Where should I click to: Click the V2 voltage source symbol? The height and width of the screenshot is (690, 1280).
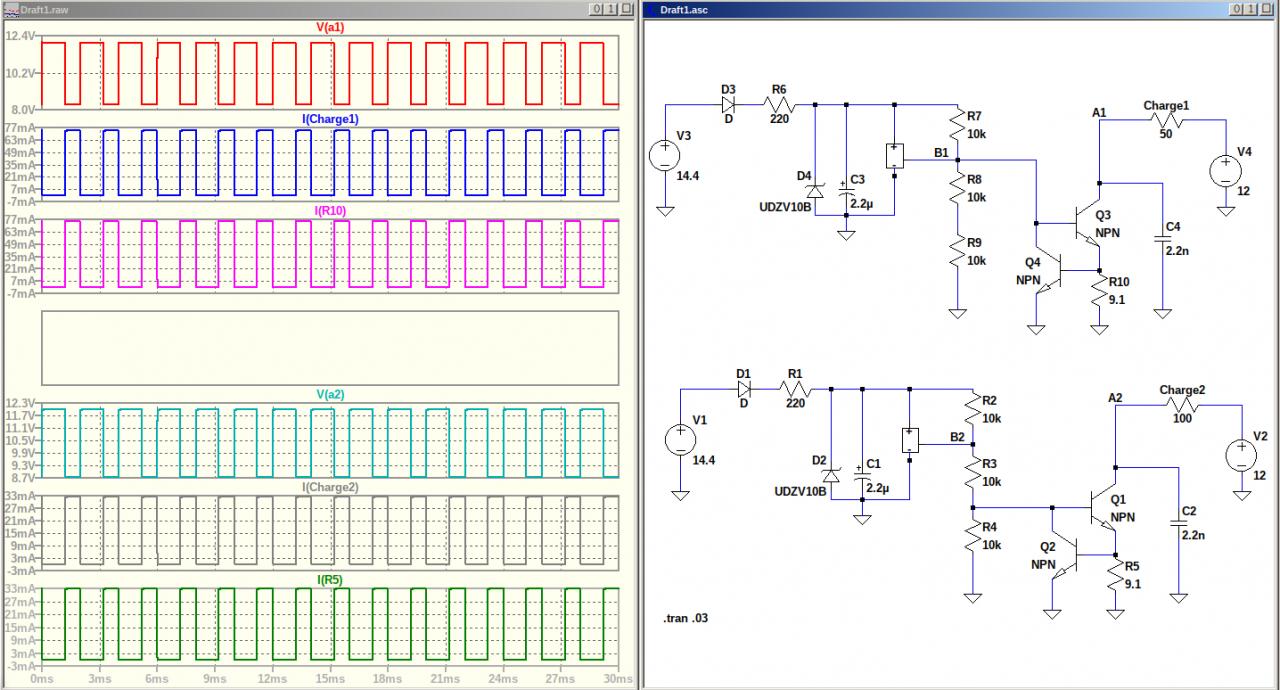pyautogui.click(x=1240, y=455)
